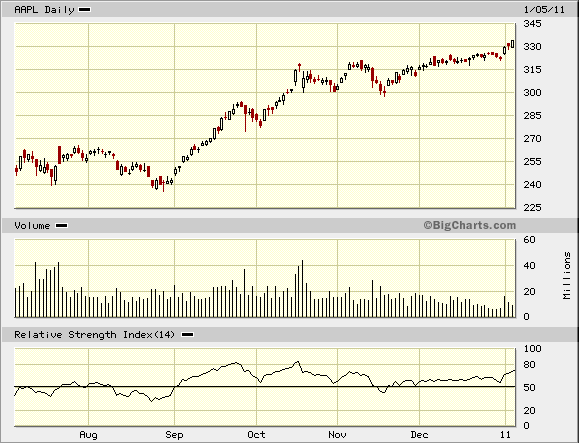The width and height of the screenshot is (579, 443).
Task: Click the 50 RSI axis label
Action: coord(530,388)
